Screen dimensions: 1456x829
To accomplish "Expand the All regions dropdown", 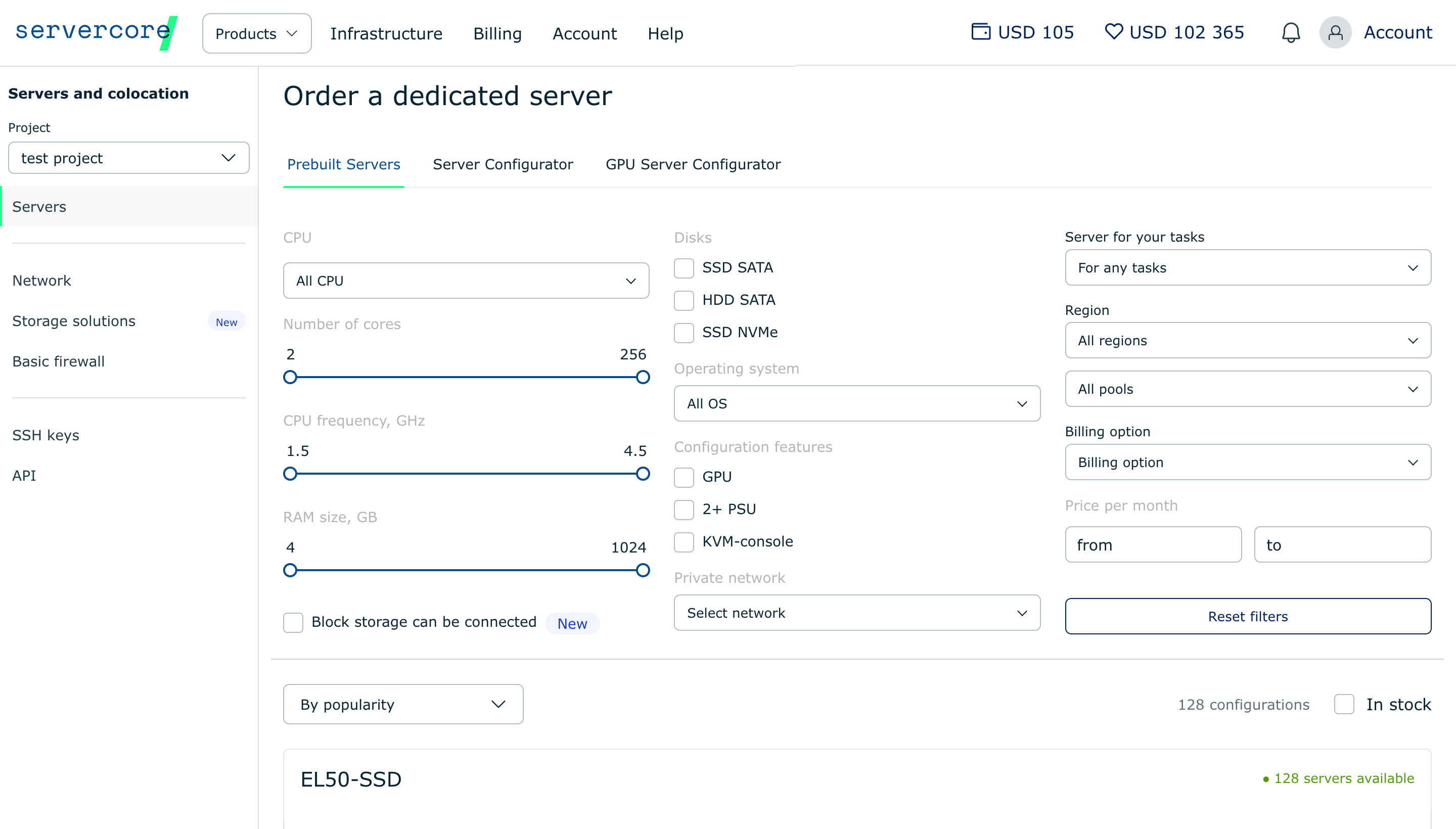I will (1247, 341).
